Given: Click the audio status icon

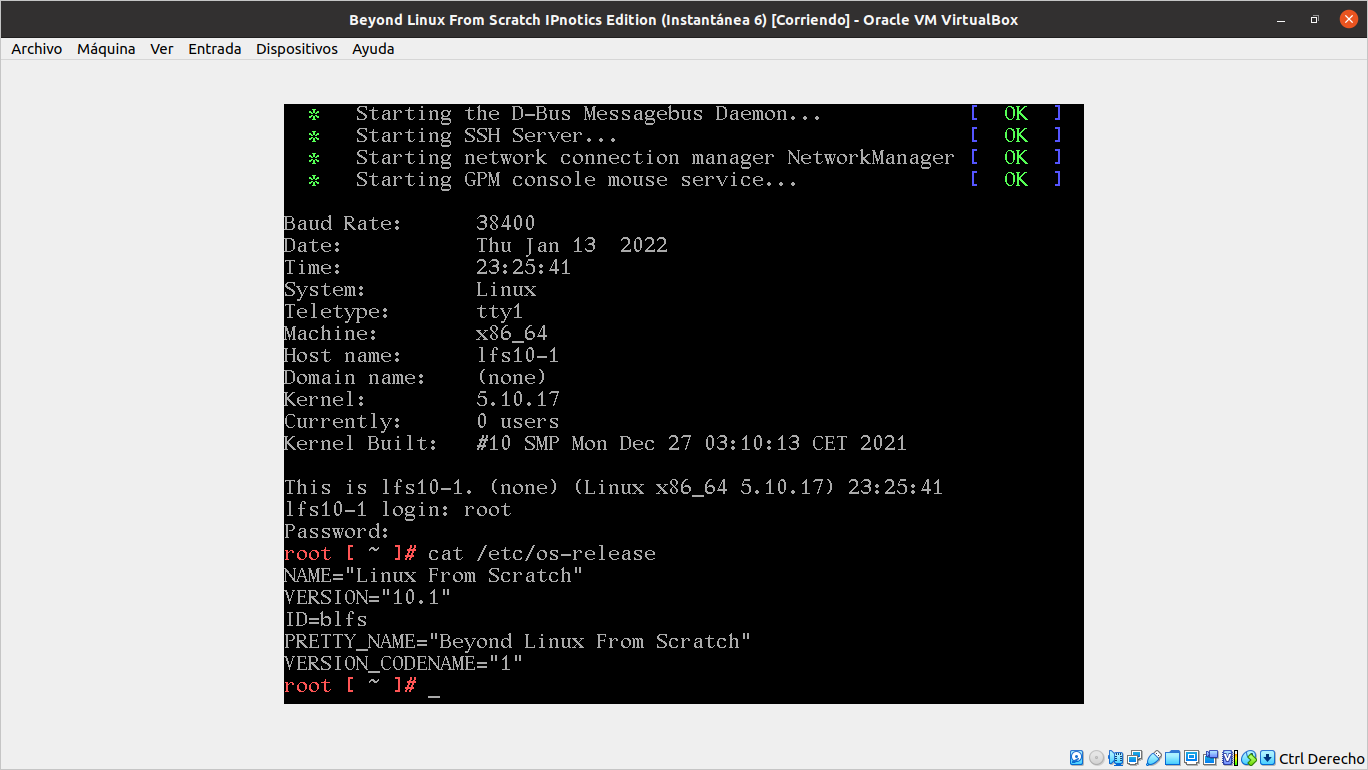Looking at the screenshot, I should (1116, 758).
